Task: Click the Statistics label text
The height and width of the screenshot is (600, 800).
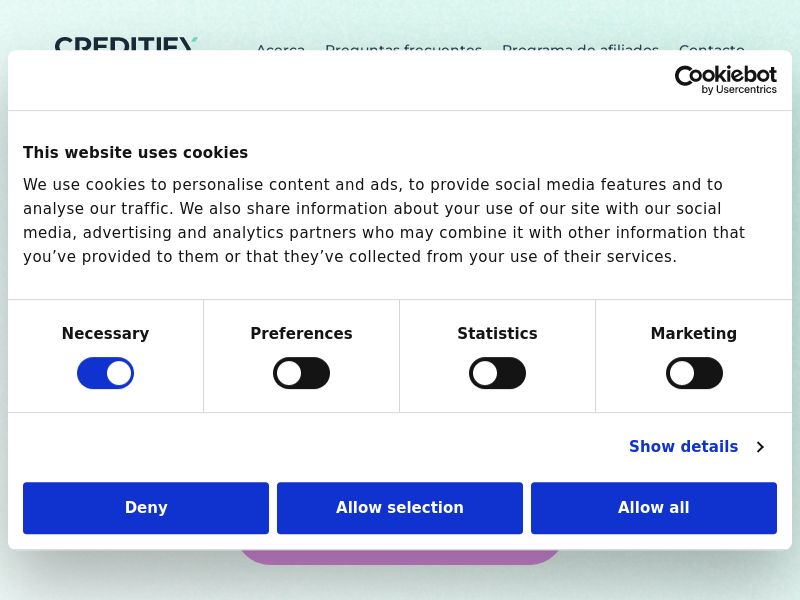Action: [497, 334]
